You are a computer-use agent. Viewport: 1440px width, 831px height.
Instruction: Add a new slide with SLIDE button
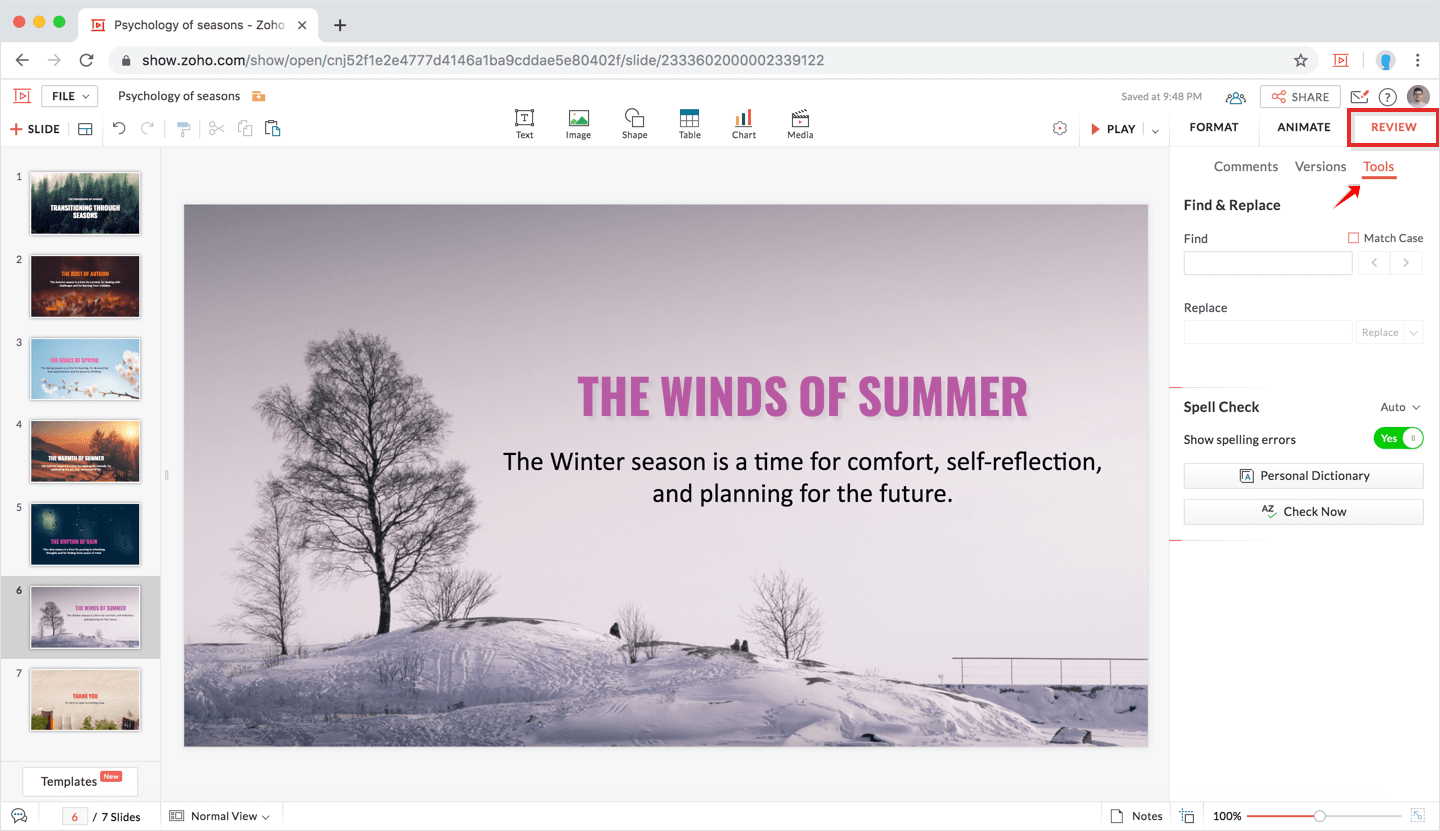coord(35,129)
